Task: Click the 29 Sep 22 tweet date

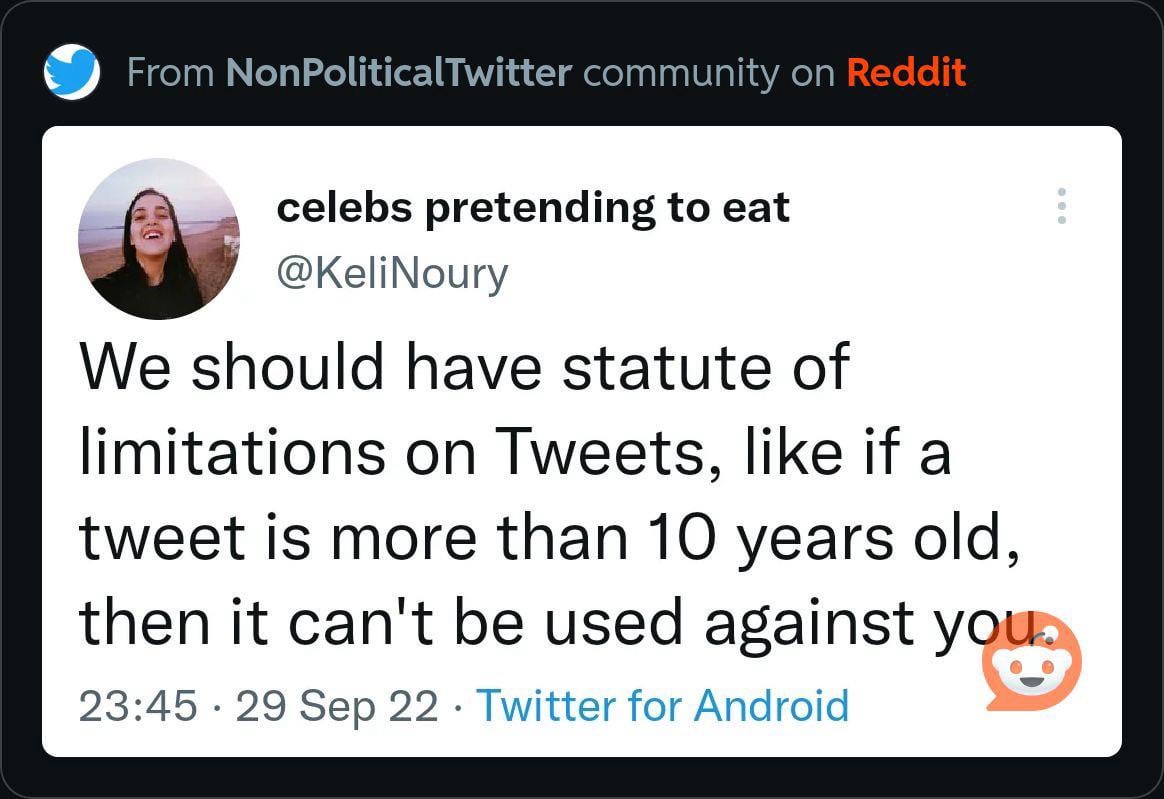Action: coord(338,705)
